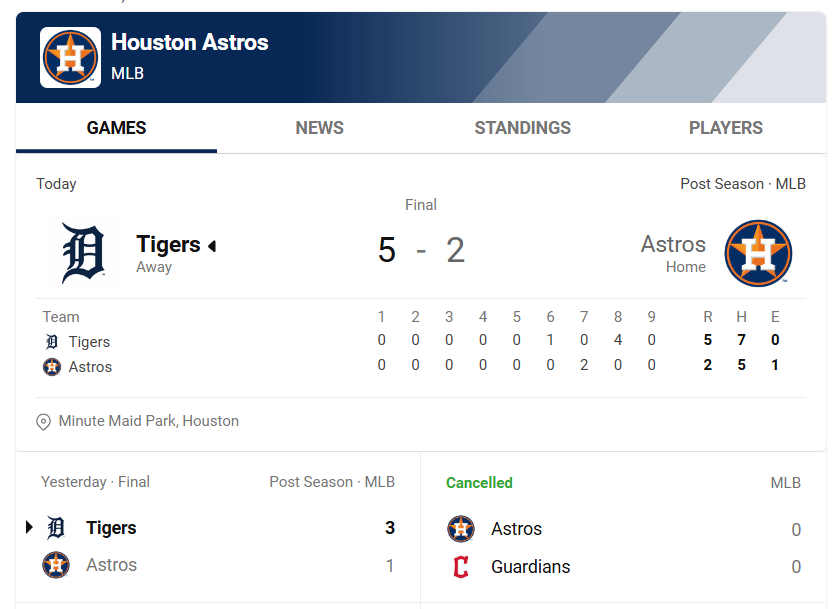The image size is (836, 609).
Task: Click Tigers logo in yesterday's game
Action: click(x=57, y=528)
